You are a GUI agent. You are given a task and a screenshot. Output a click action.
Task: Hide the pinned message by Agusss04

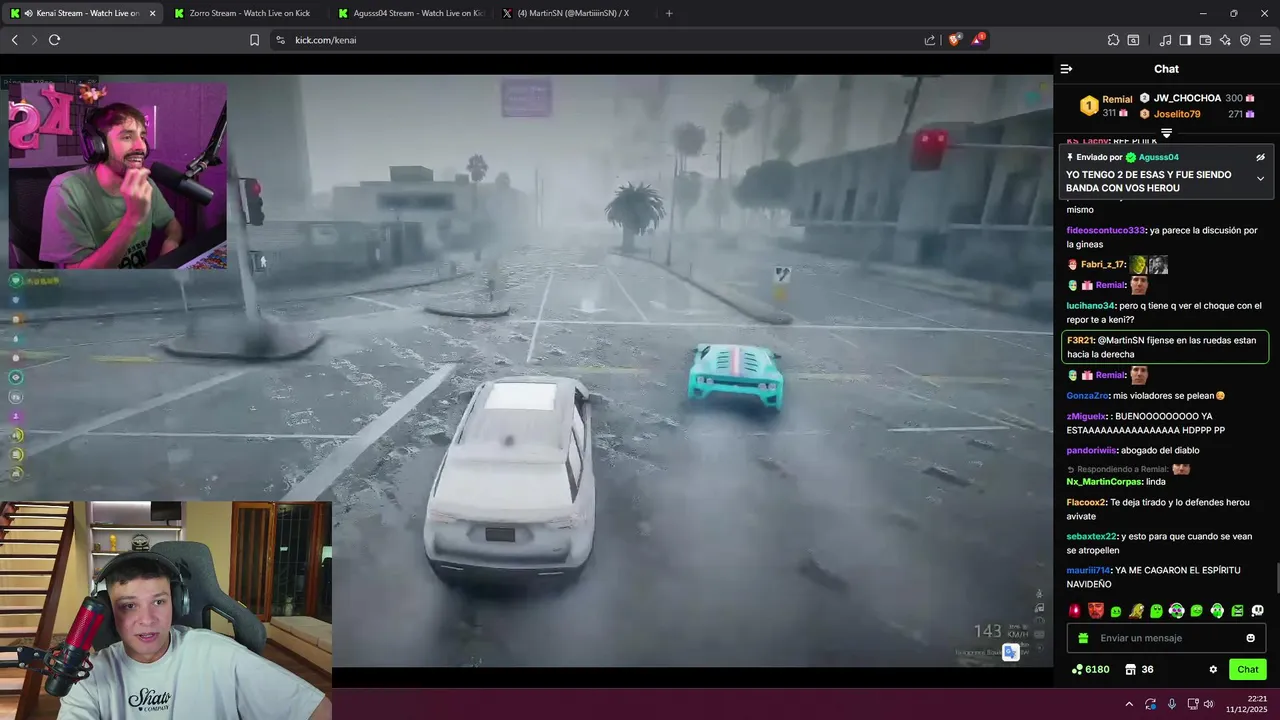tap(1260, 157)
